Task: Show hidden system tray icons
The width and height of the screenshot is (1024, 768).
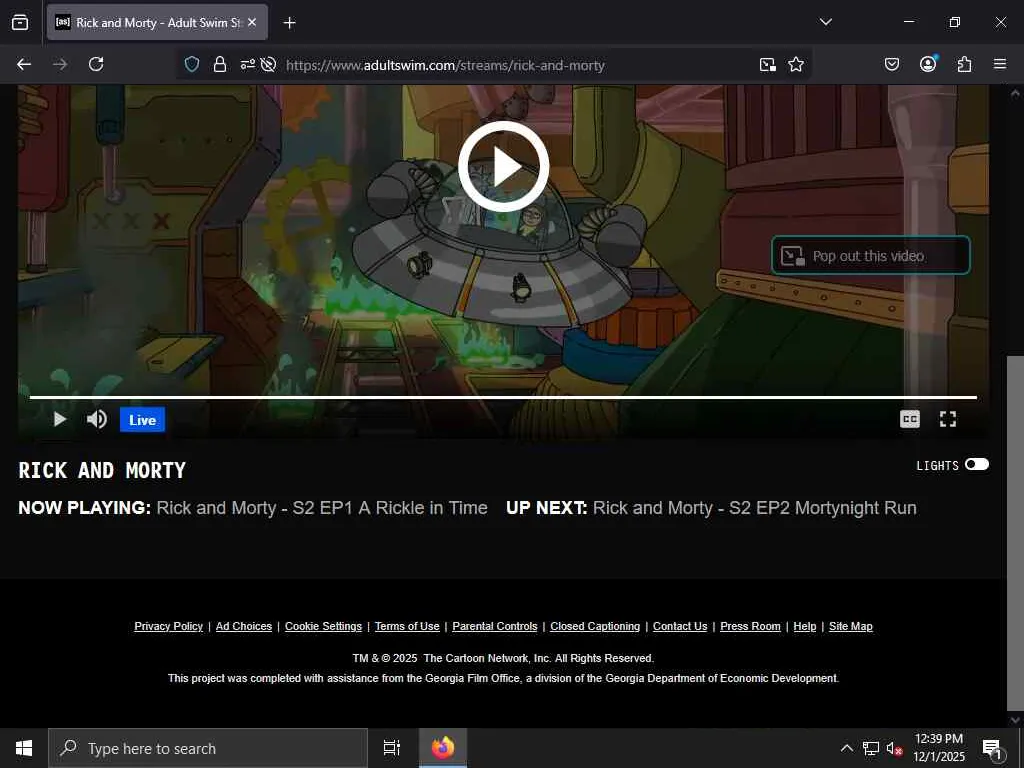Action: [846, 748]
